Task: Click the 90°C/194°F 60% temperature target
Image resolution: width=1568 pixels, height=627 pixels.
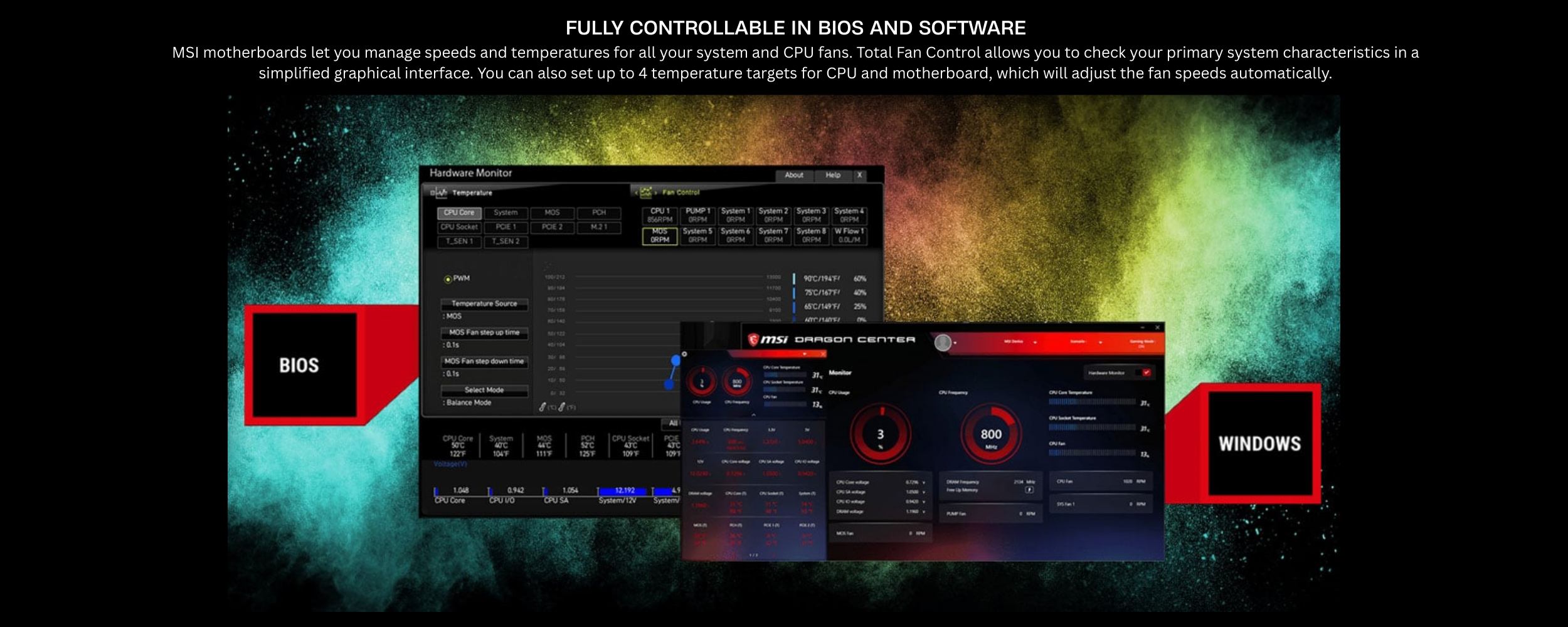Action: click(830, 278)
